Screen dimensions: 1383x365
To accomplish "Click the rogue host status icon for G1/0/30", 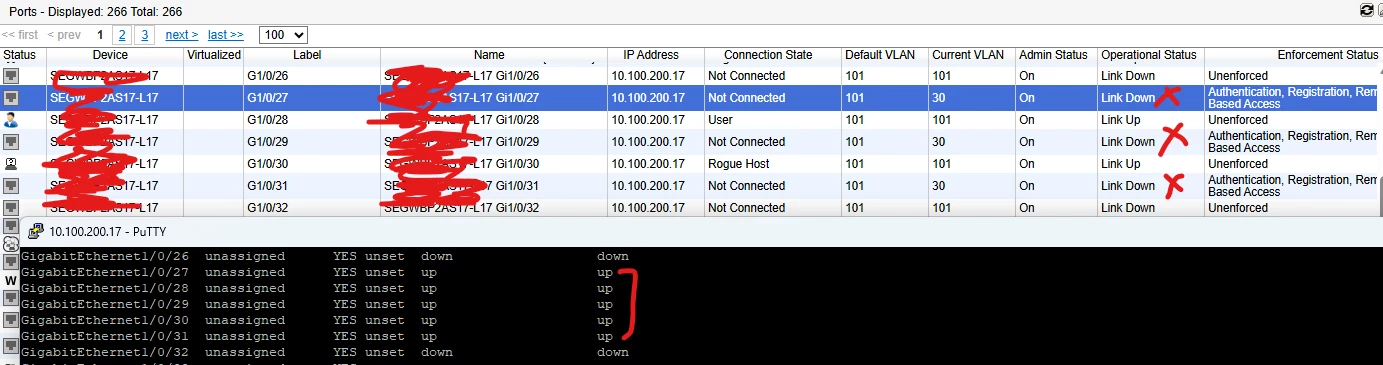I will click(11, 164).
